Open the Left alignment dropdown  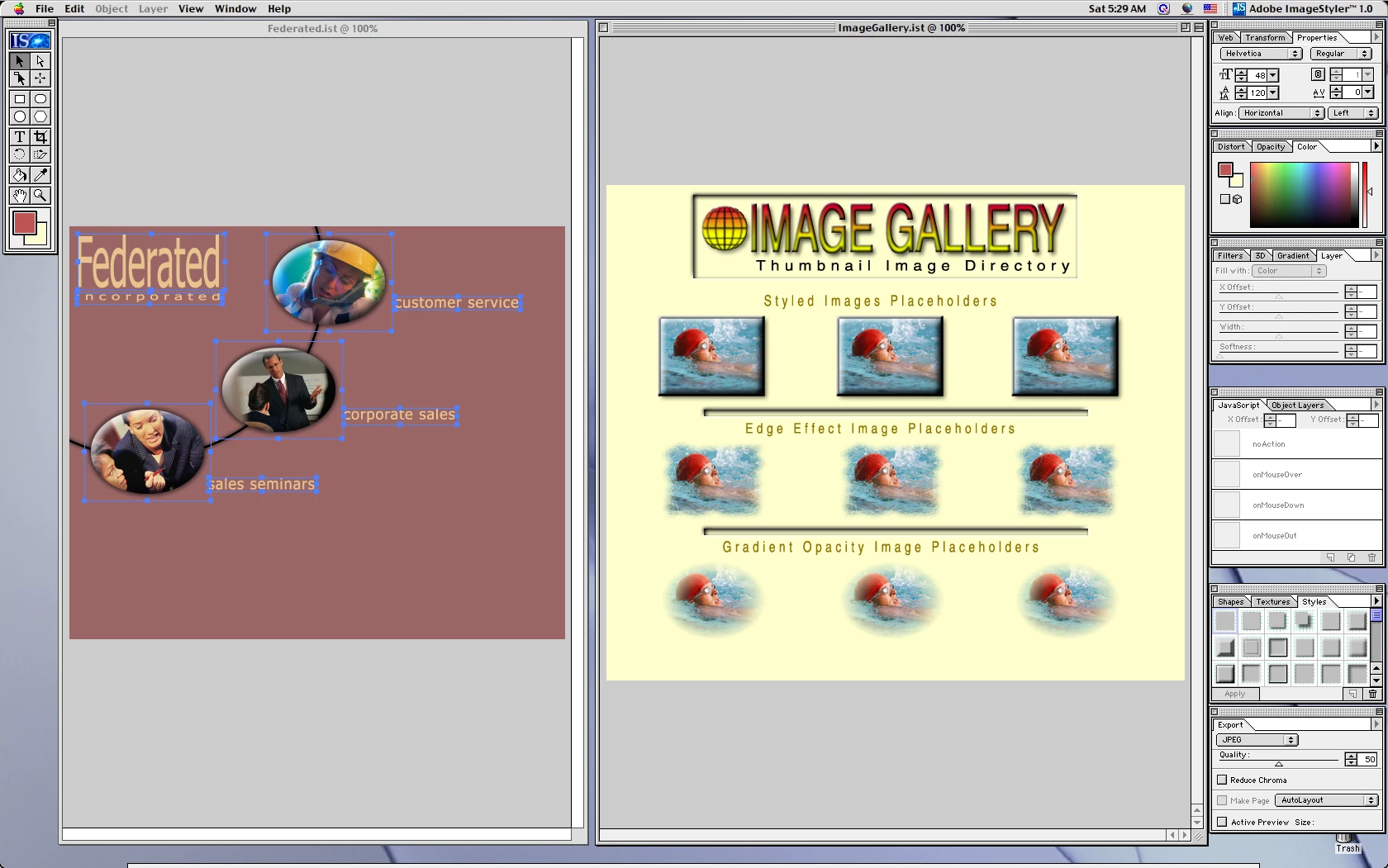1353,113
